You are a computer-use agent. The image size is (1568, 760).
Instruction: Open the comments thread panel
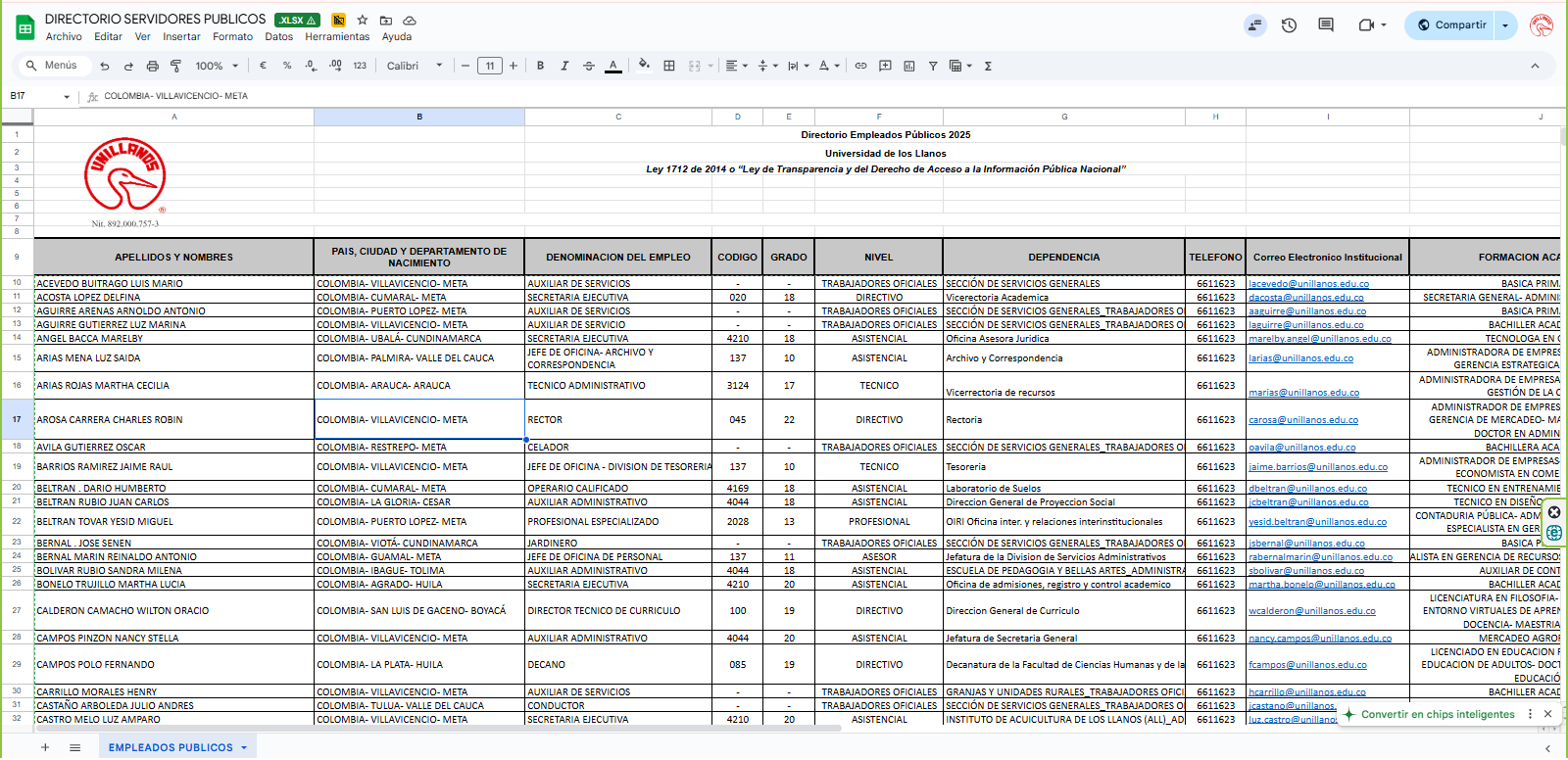point(1326,24)
